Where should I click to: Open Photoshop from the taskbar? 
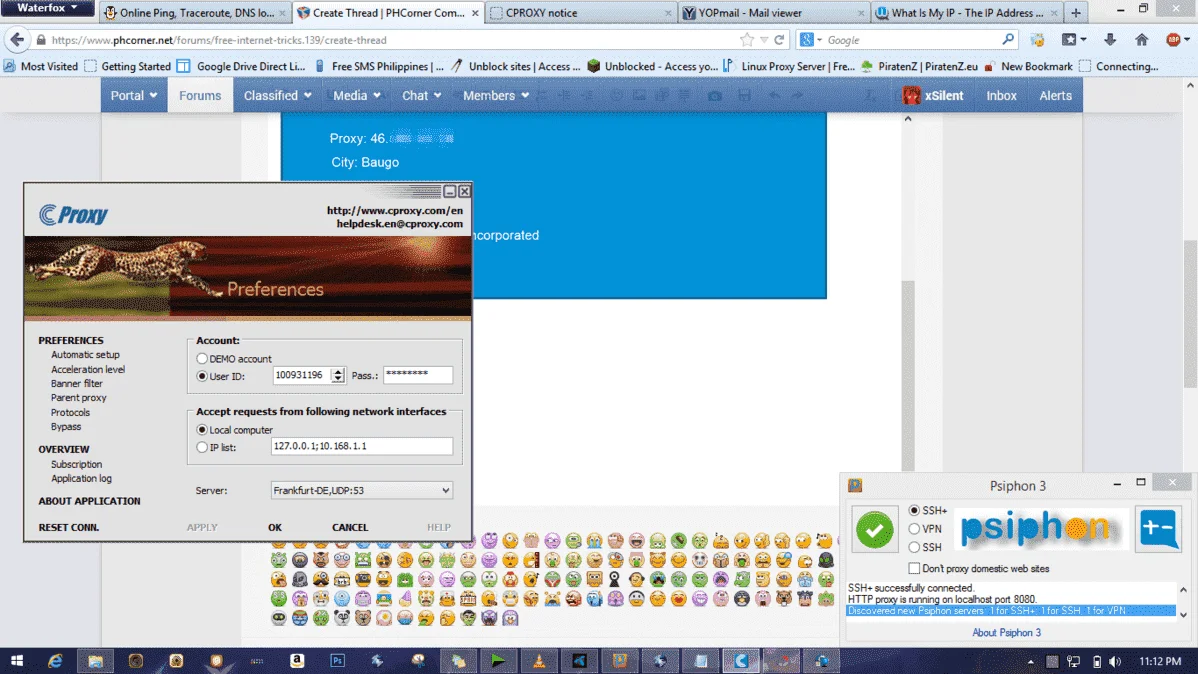pyautogui.click(x=337, y=661)
